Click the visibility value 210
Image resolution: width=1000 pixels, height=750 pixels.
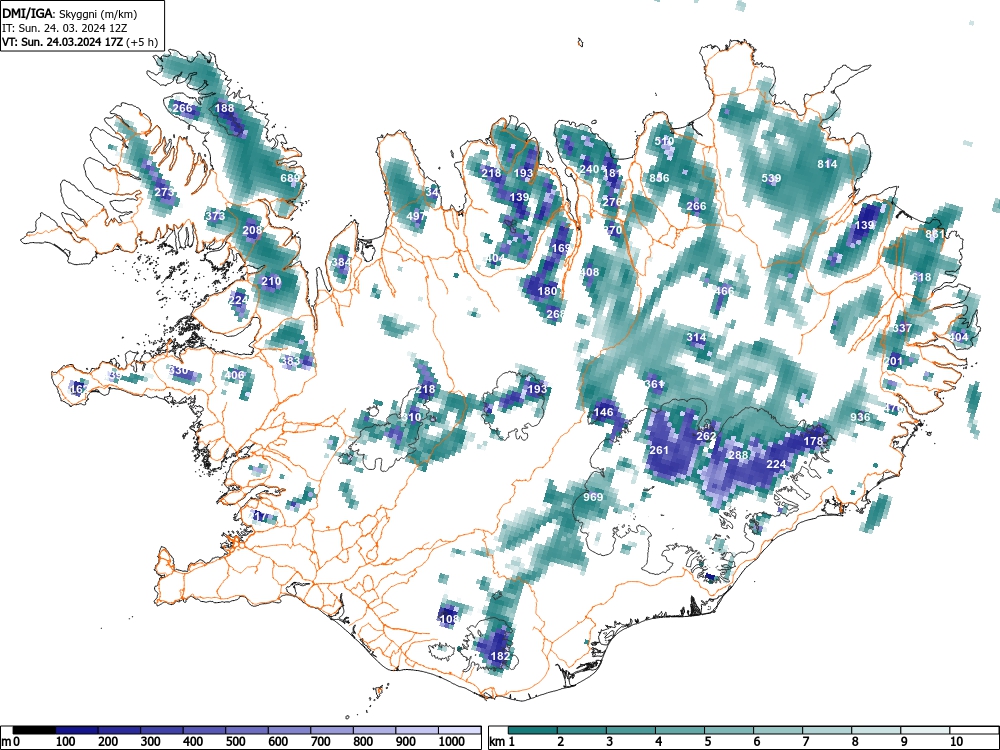271,281
